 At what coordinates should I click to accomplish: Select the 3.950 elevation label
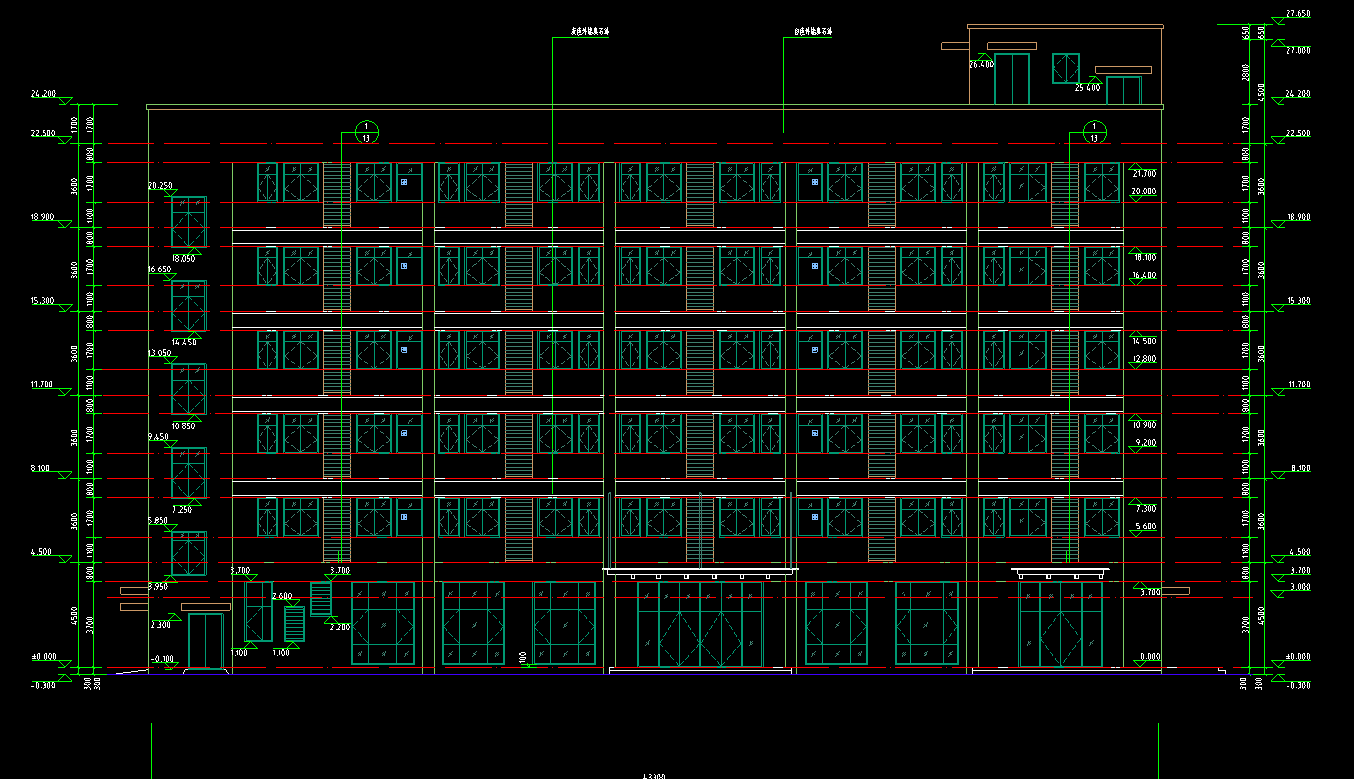point(157,587)
